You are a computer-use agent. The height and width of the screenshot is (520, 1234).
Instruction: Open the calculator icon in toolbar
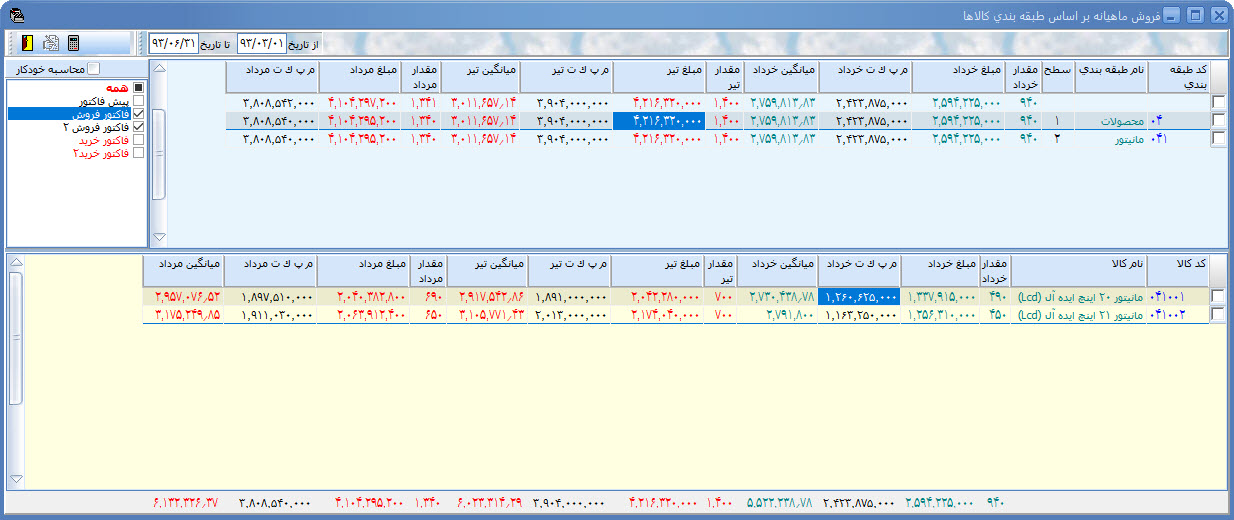(74, 43)
